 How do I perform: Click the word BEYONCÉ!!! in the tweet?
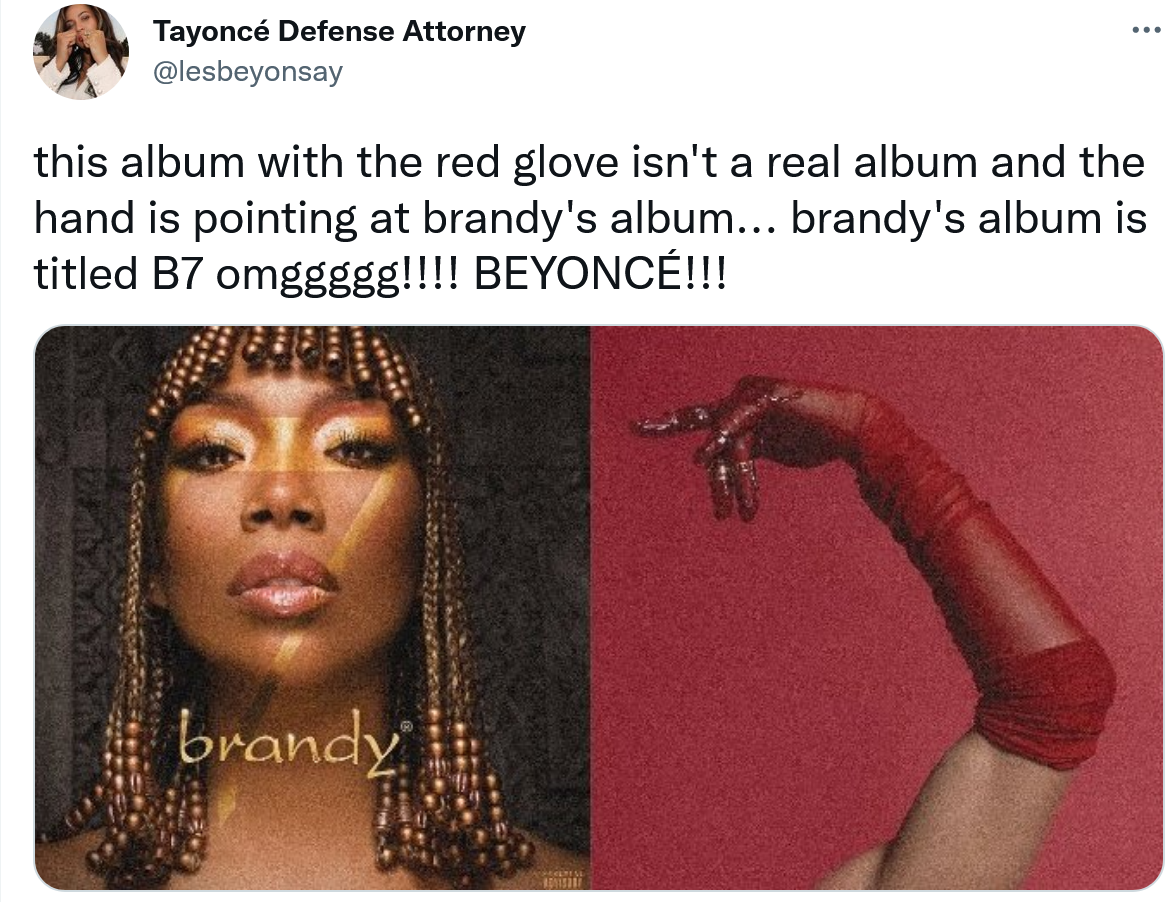coord(600,274)
